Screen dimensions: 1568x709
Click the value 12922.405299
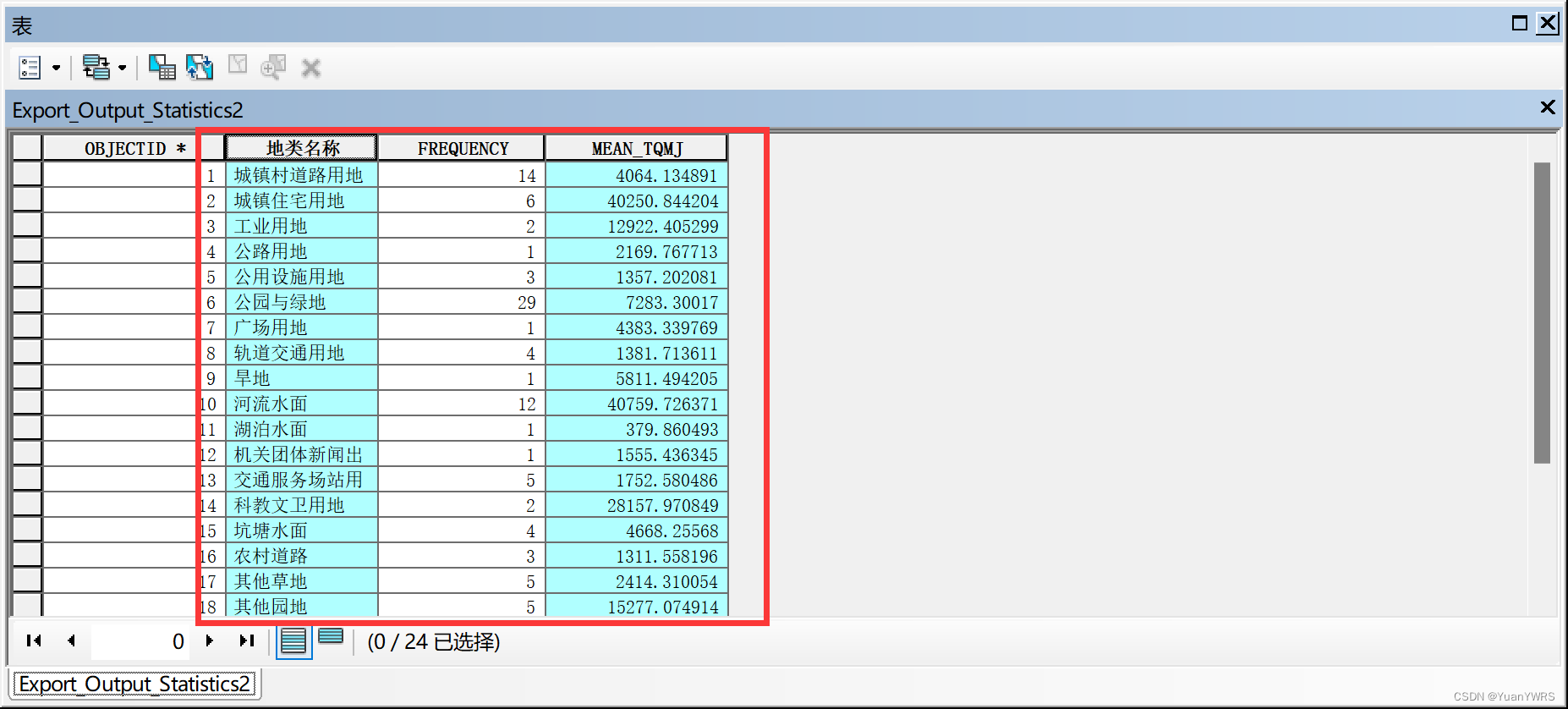662,227
